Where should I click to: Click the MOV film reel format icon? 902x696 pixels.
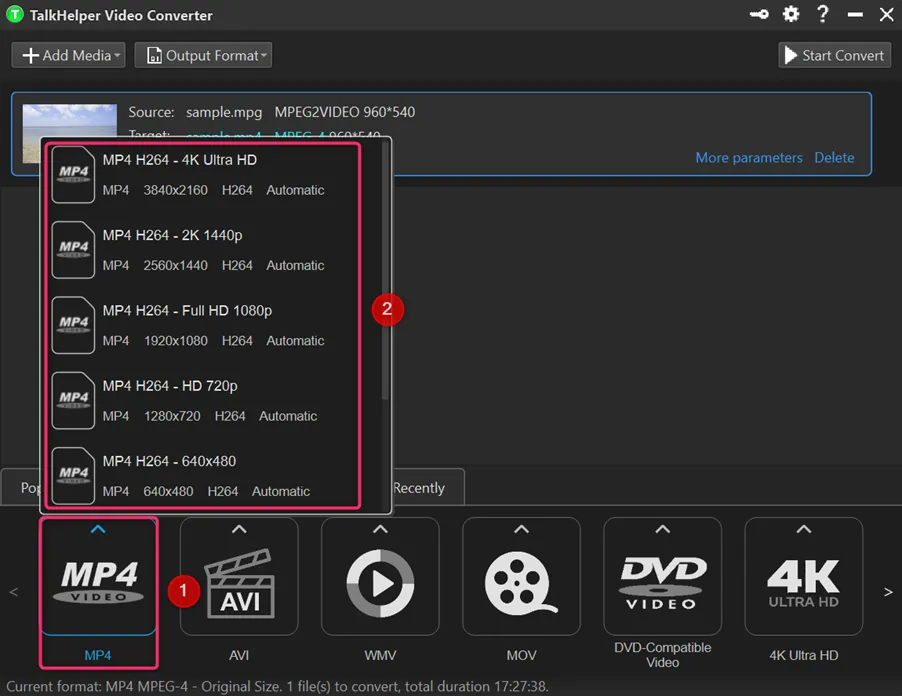521,583
